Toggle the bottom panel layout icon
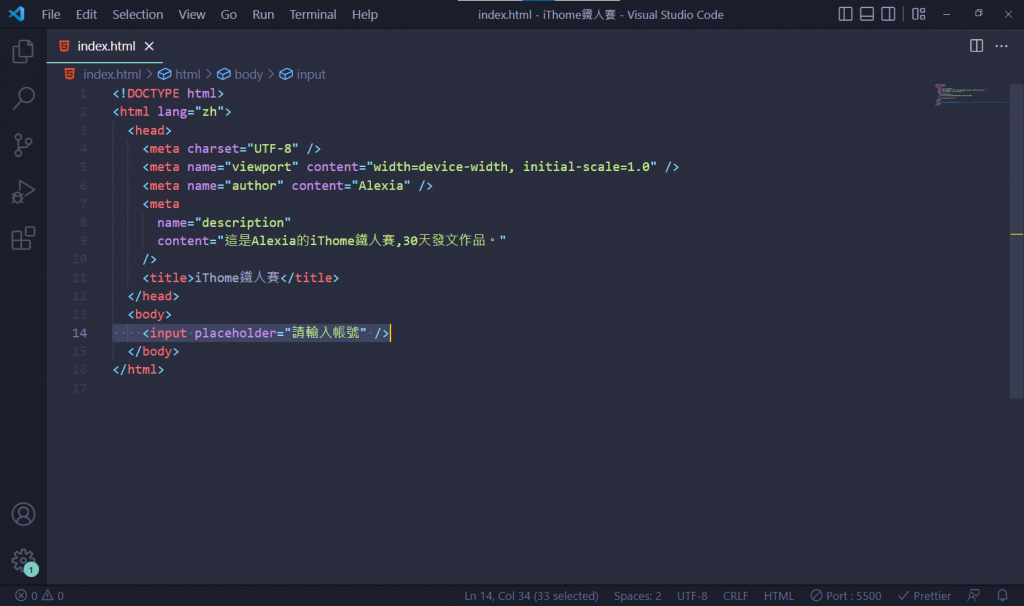This screenshot has height=606, width=1024. (867, 14)
